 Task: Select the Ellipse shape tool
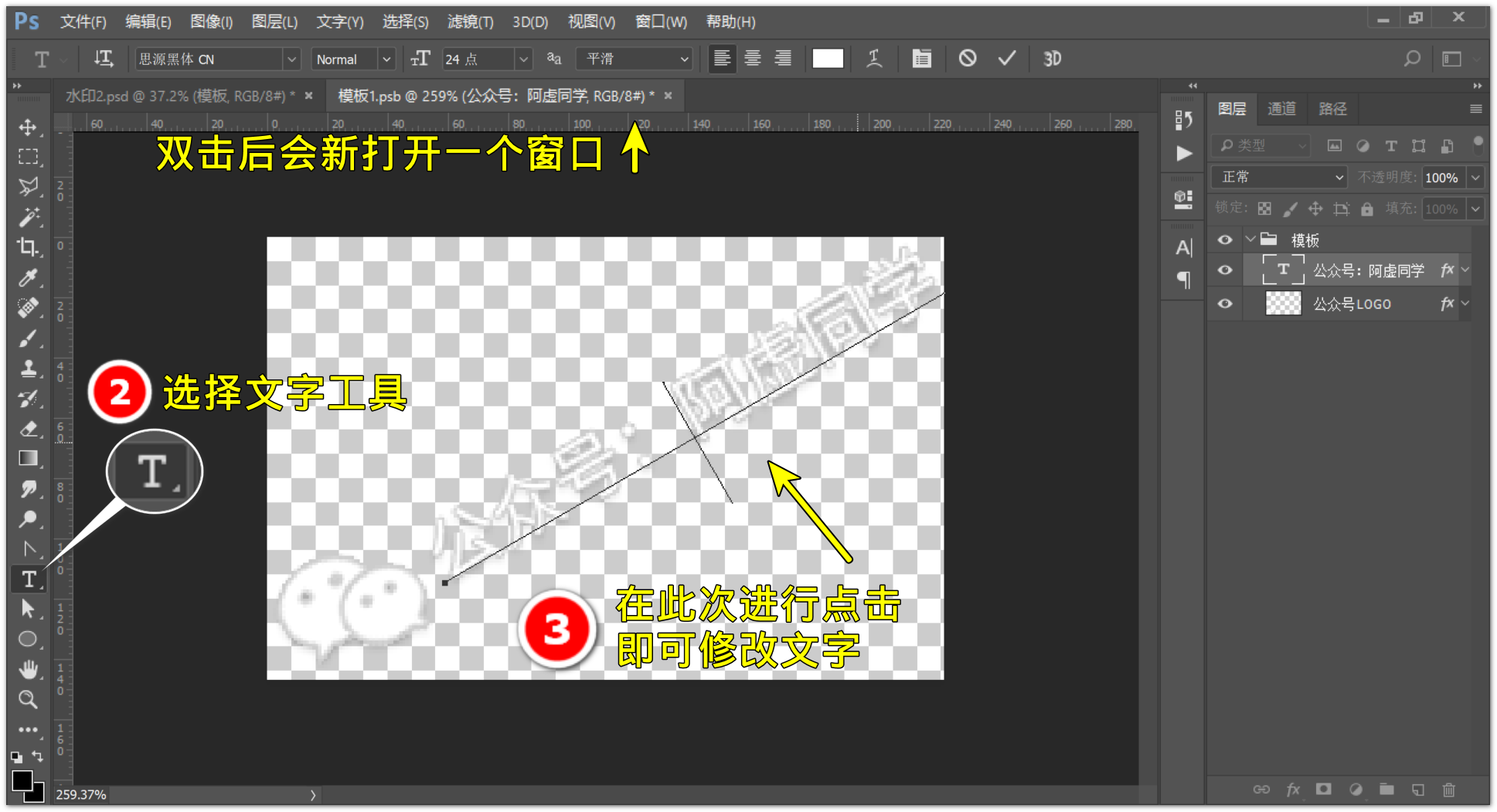click(29, 639)
